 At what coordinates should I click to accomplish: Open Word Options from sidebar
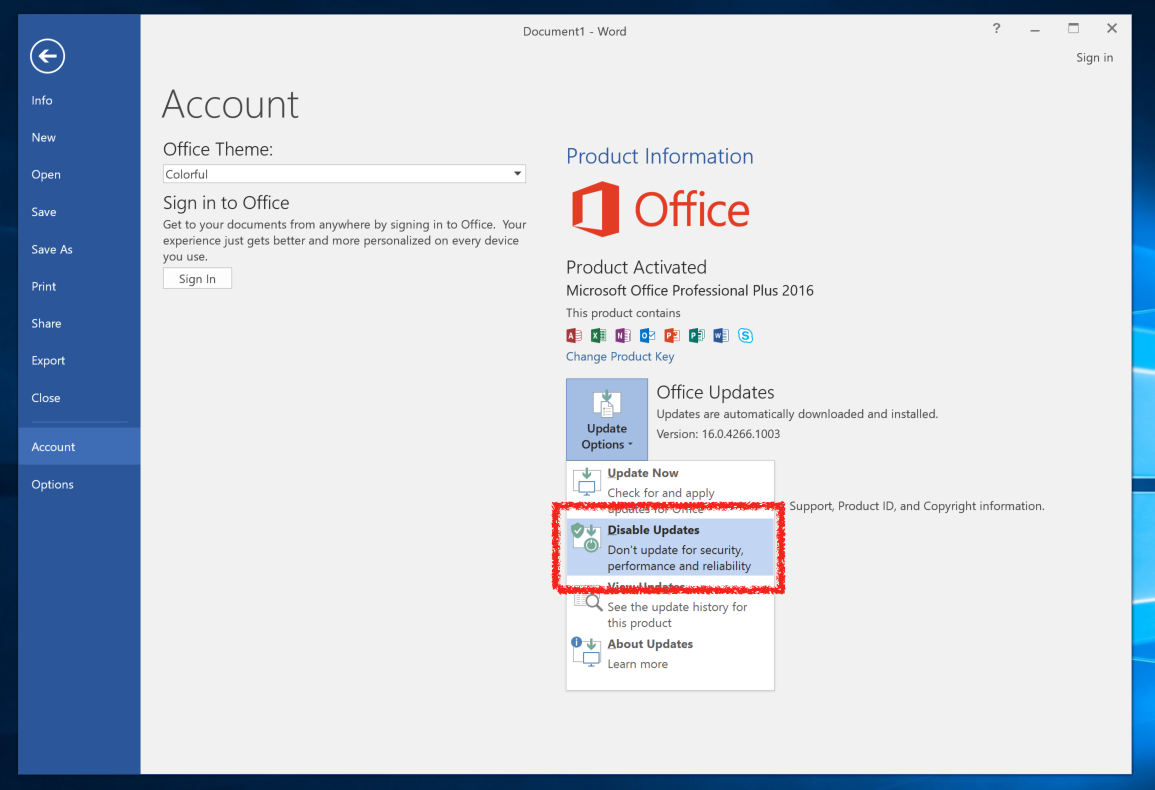[x=52, y=484]
